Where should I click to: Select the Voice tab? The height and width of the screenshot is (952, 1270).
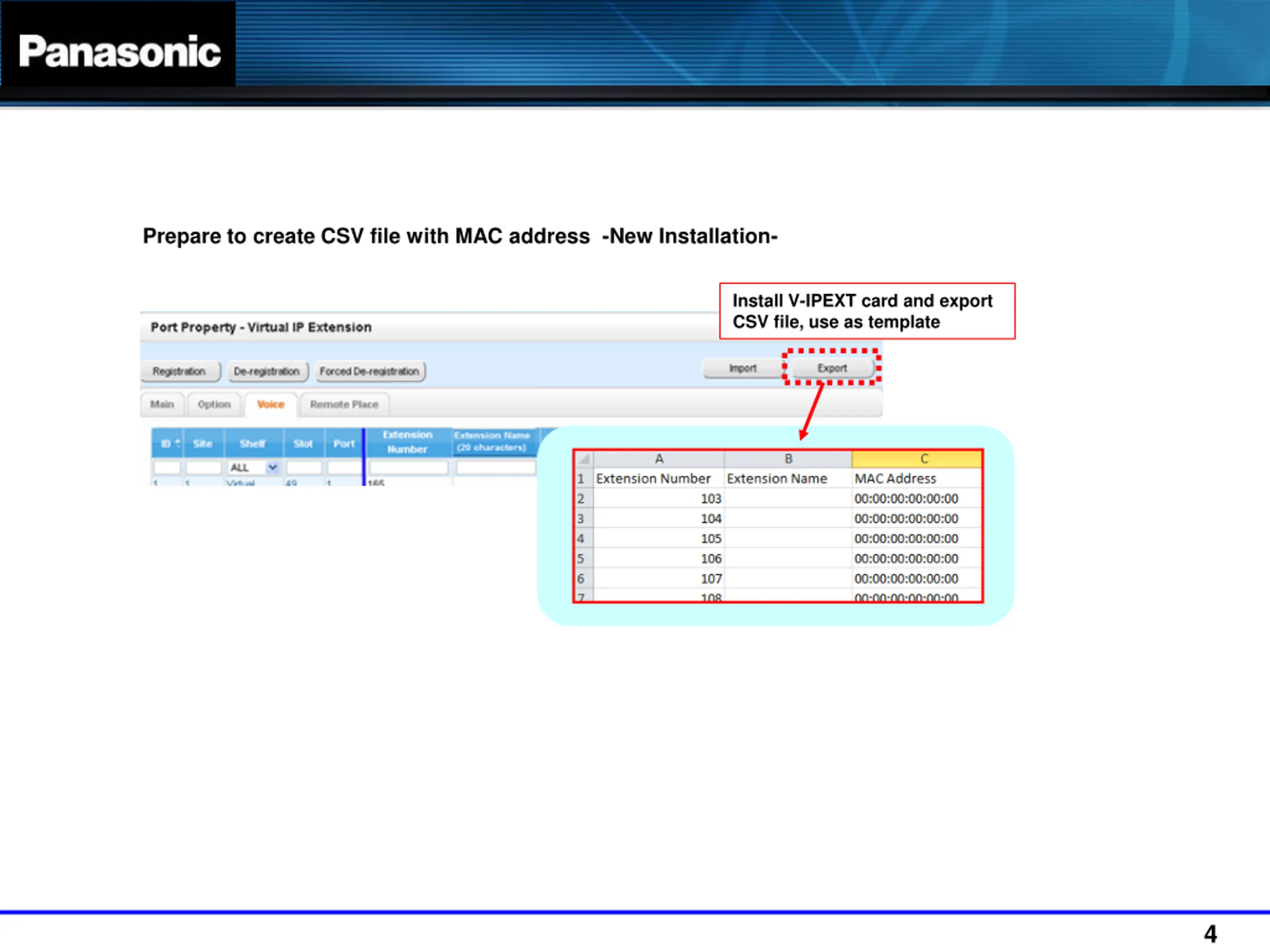point(271,405)
